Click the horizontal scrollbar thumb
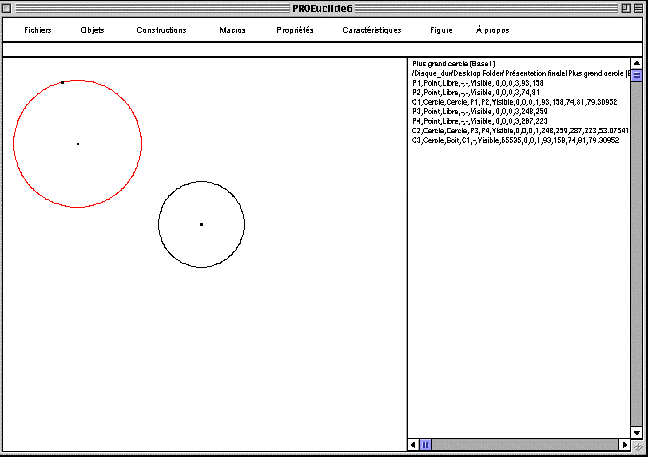 click(x=425, y=444)
